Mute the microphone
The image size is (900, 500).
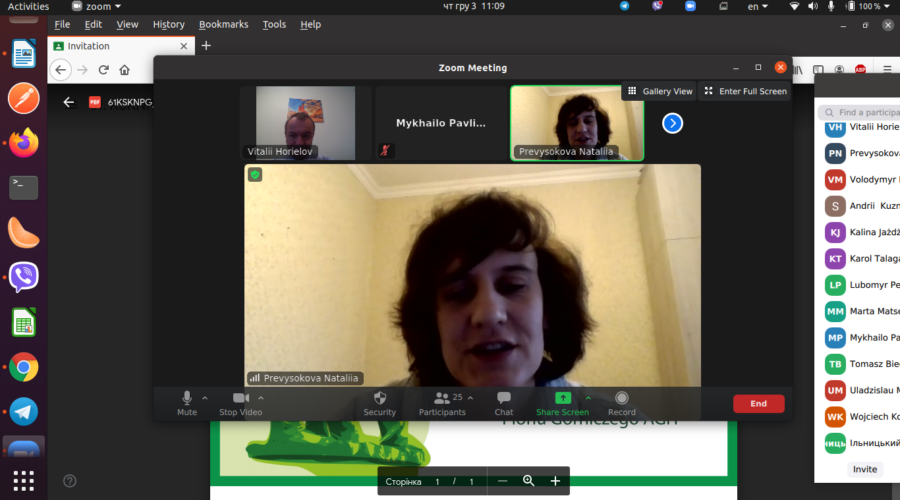[x=187, y=399]
